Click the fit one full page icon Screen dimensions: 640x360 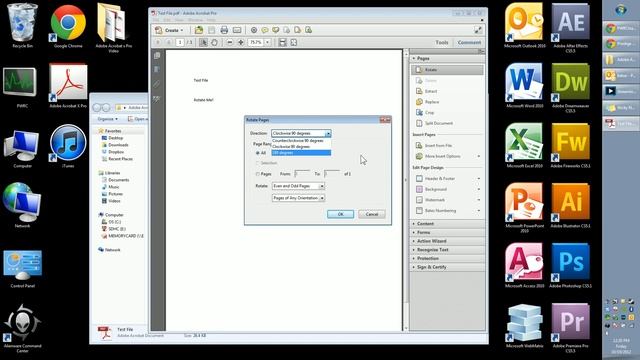[x=293, y=42]
